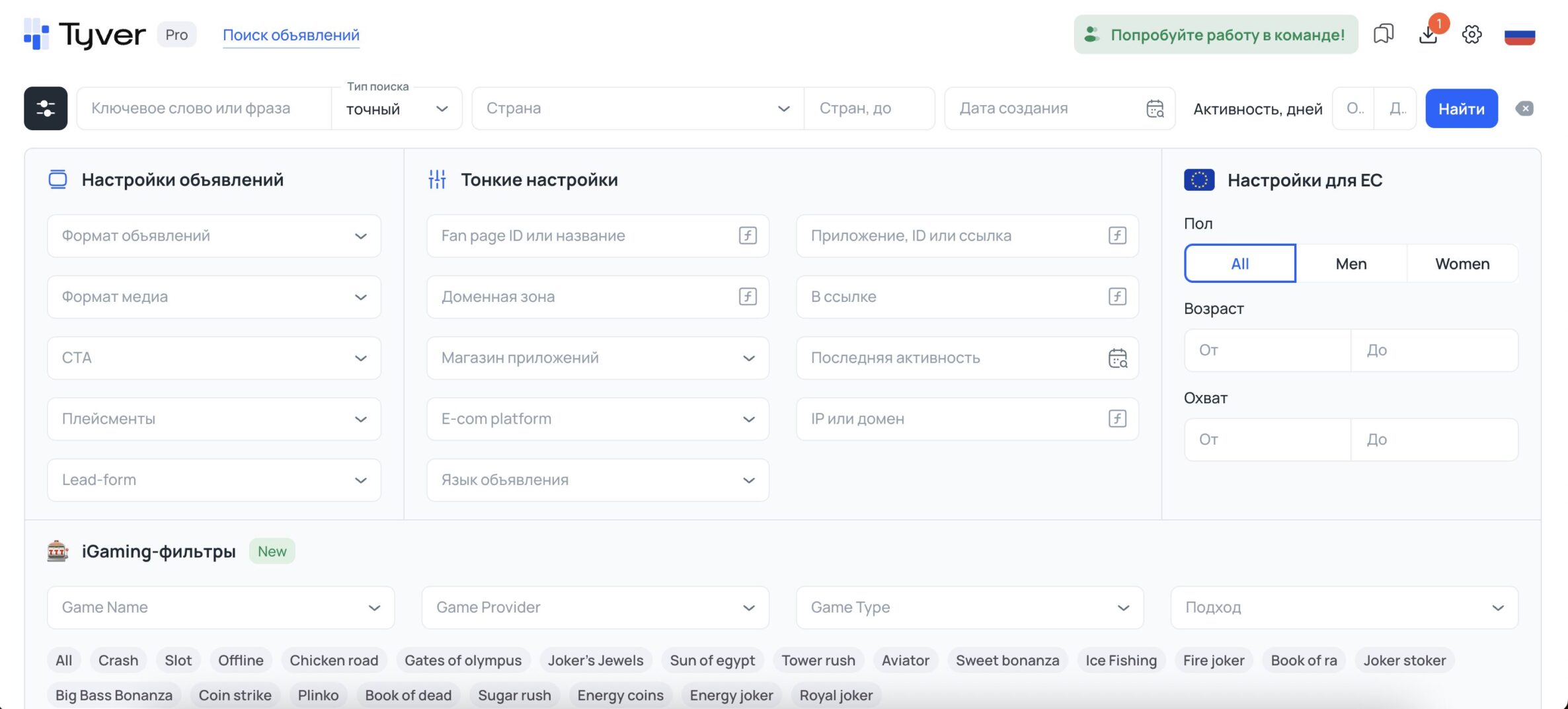The width and height of the screenshot is (1568, 709).
Task: Open the bookmarks icon in header
Action: pos(1383,34)
